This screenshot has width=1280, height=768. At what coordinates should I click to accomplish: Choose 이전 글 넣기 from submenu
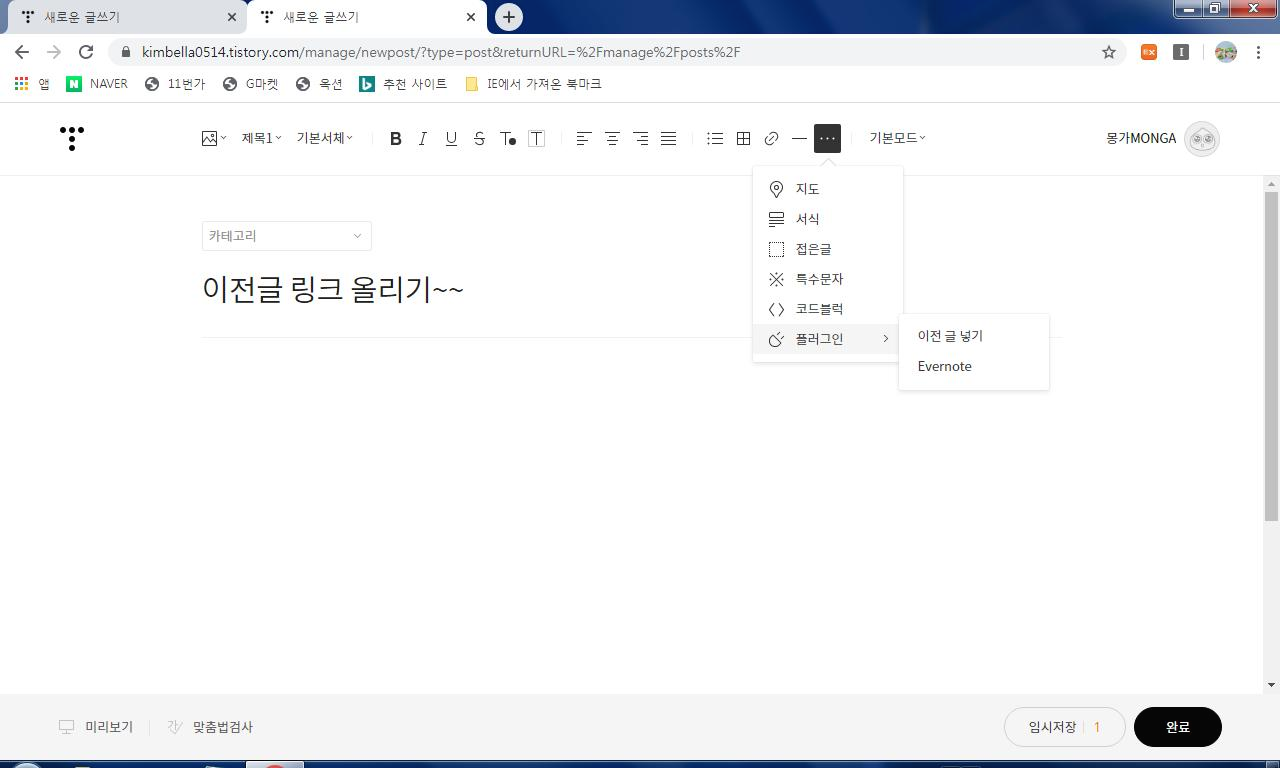tap(973, 336)
